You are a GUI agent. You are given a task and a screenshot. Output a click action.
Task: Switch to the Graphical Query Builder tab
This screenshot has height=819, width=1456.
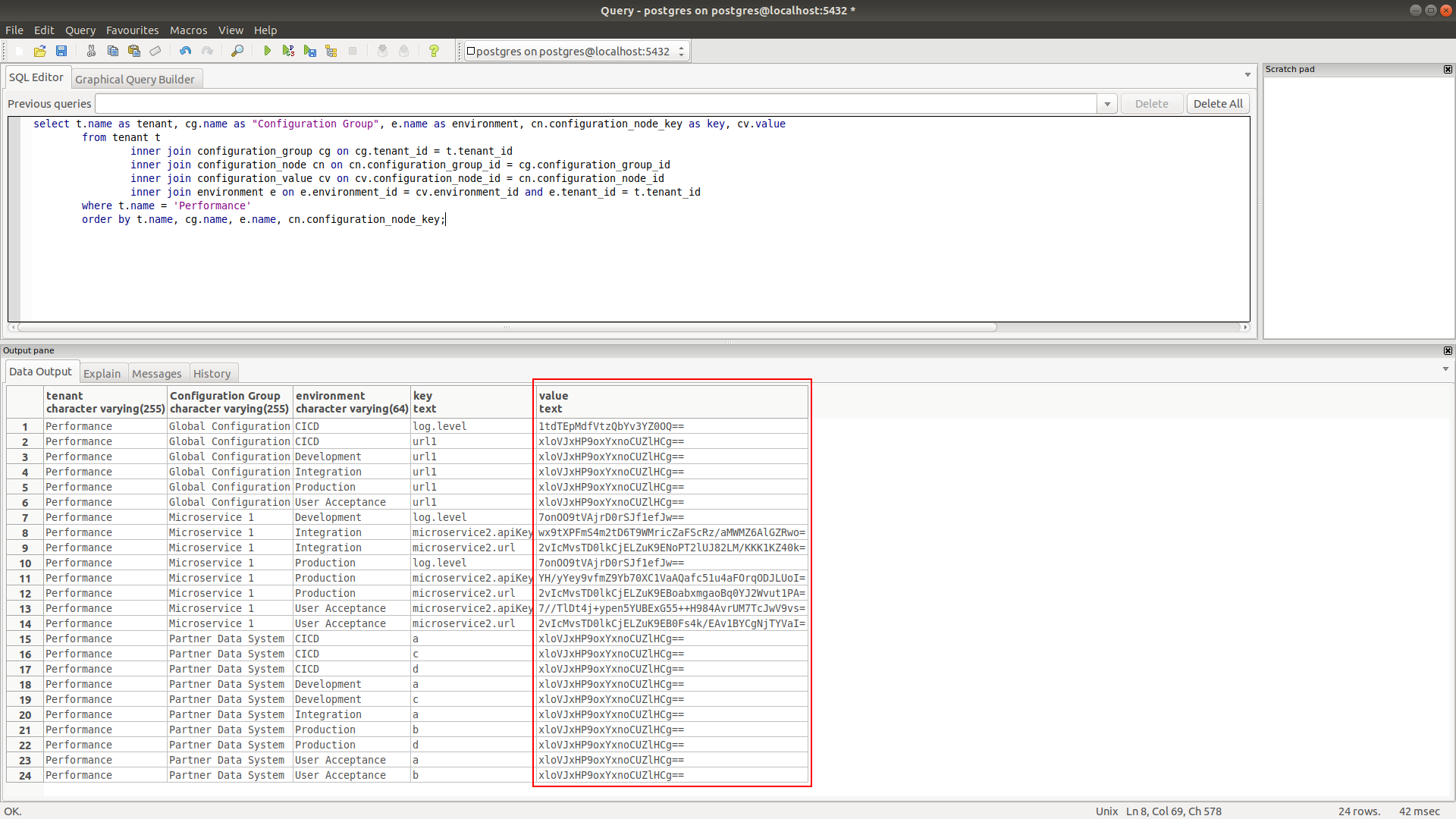(136, 78)
